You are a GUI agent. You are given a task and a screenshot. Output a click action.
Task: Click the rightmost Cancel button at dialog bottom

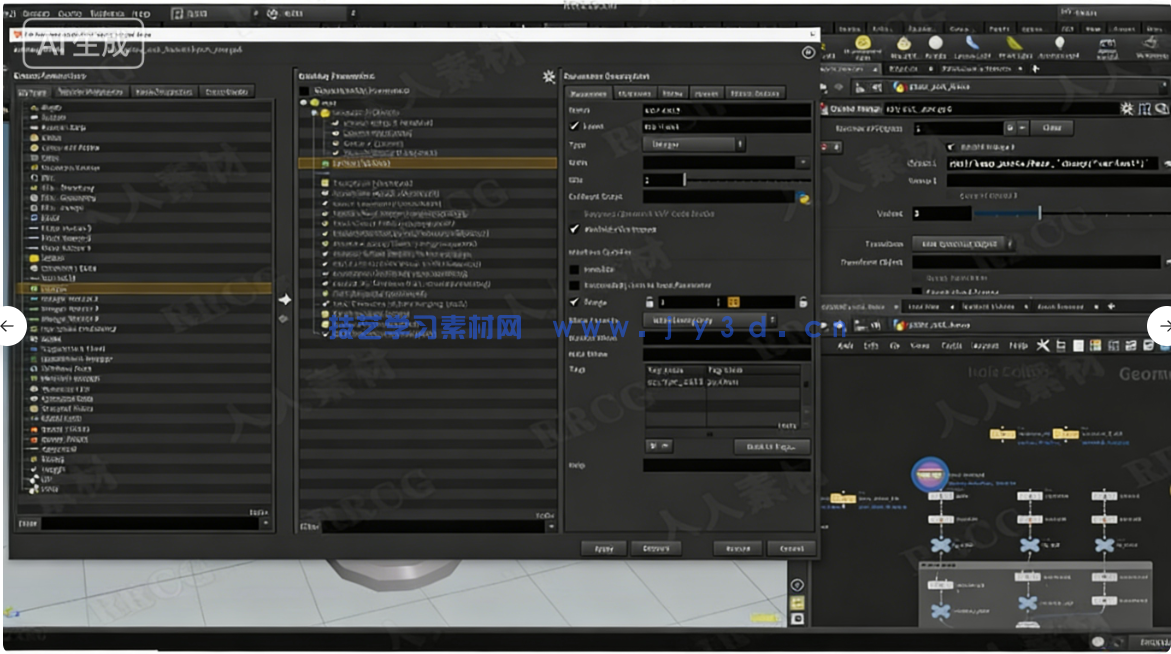pyautogui.click(x=791, y=548)
